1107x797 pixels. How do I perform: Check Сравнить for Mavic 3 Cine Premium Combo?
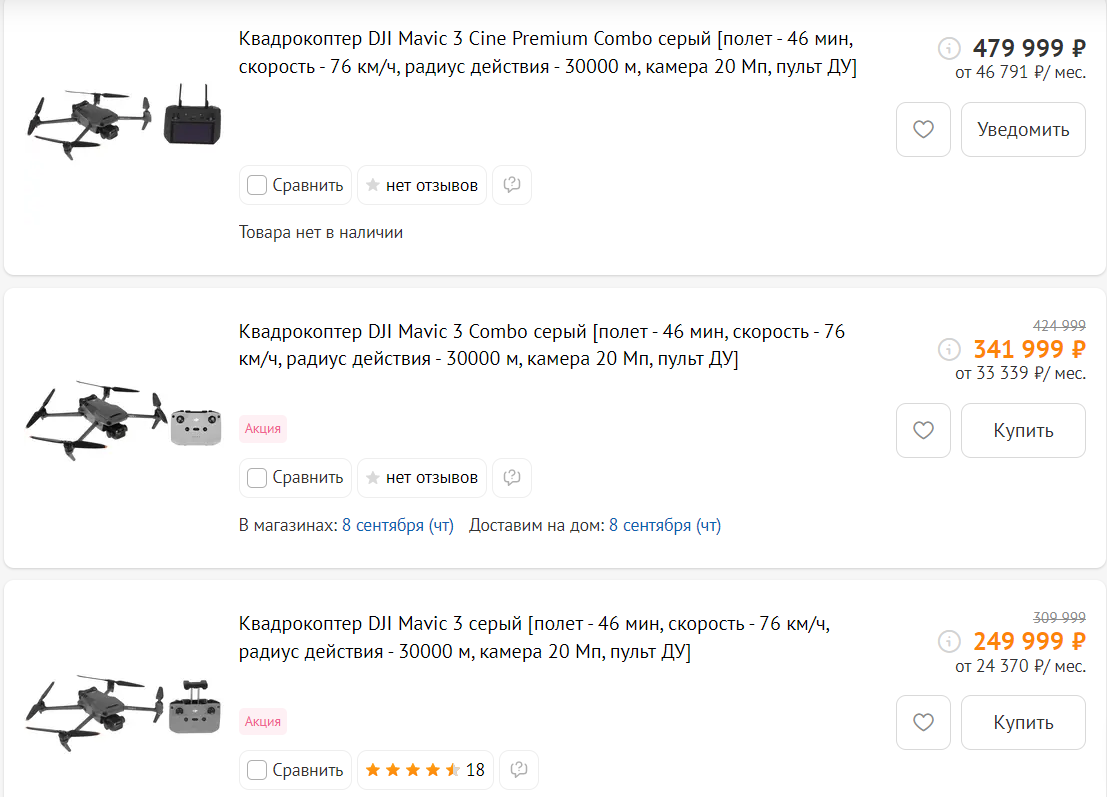coord(257,185)
